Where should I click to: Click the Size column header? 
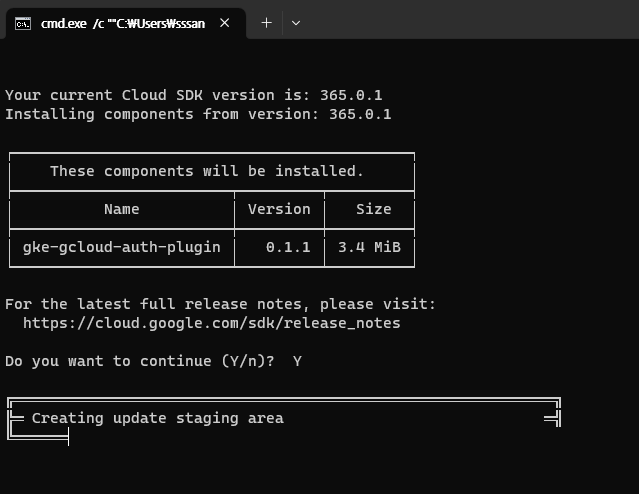click(373, 209)
